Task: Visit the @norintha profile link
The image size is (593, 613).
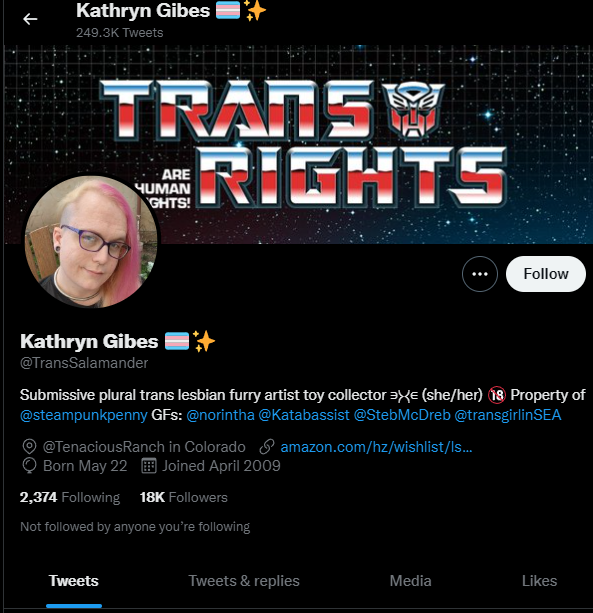Action: tap(220, 415)
